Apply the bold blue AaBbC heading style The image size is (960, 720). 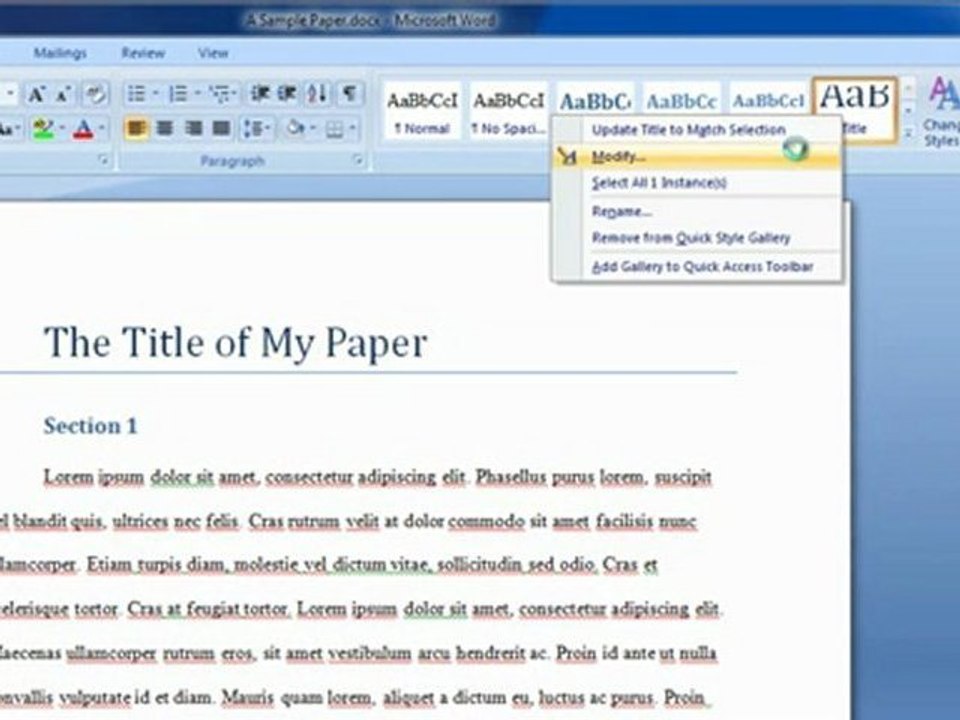(595, 99)
